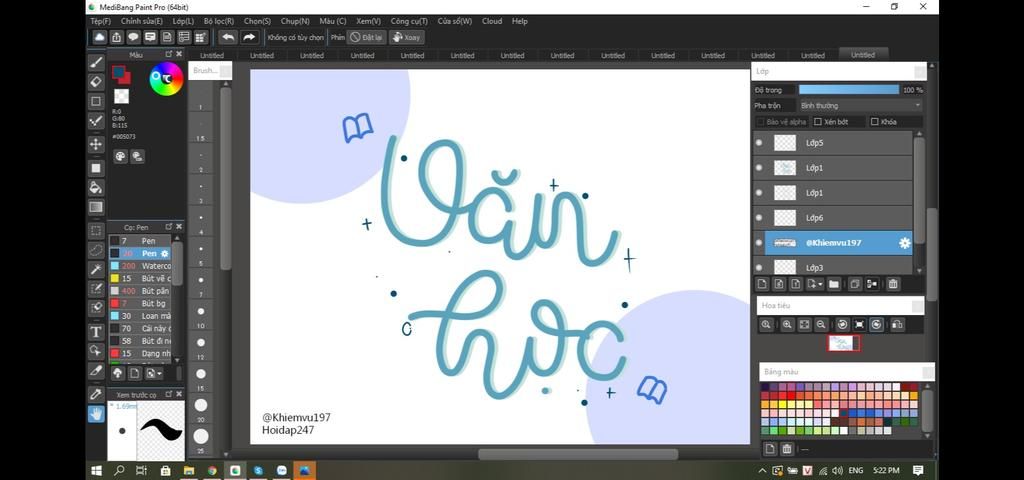Open the Windows Start menu
Screen dimensions: 1024x480
click(x=97, y=470)
